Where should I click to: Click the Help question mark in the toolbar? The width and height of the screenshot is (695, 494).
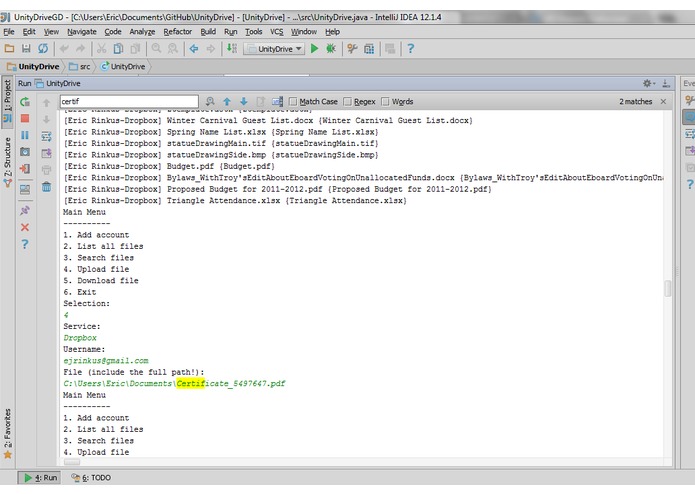tap(410, 49)
